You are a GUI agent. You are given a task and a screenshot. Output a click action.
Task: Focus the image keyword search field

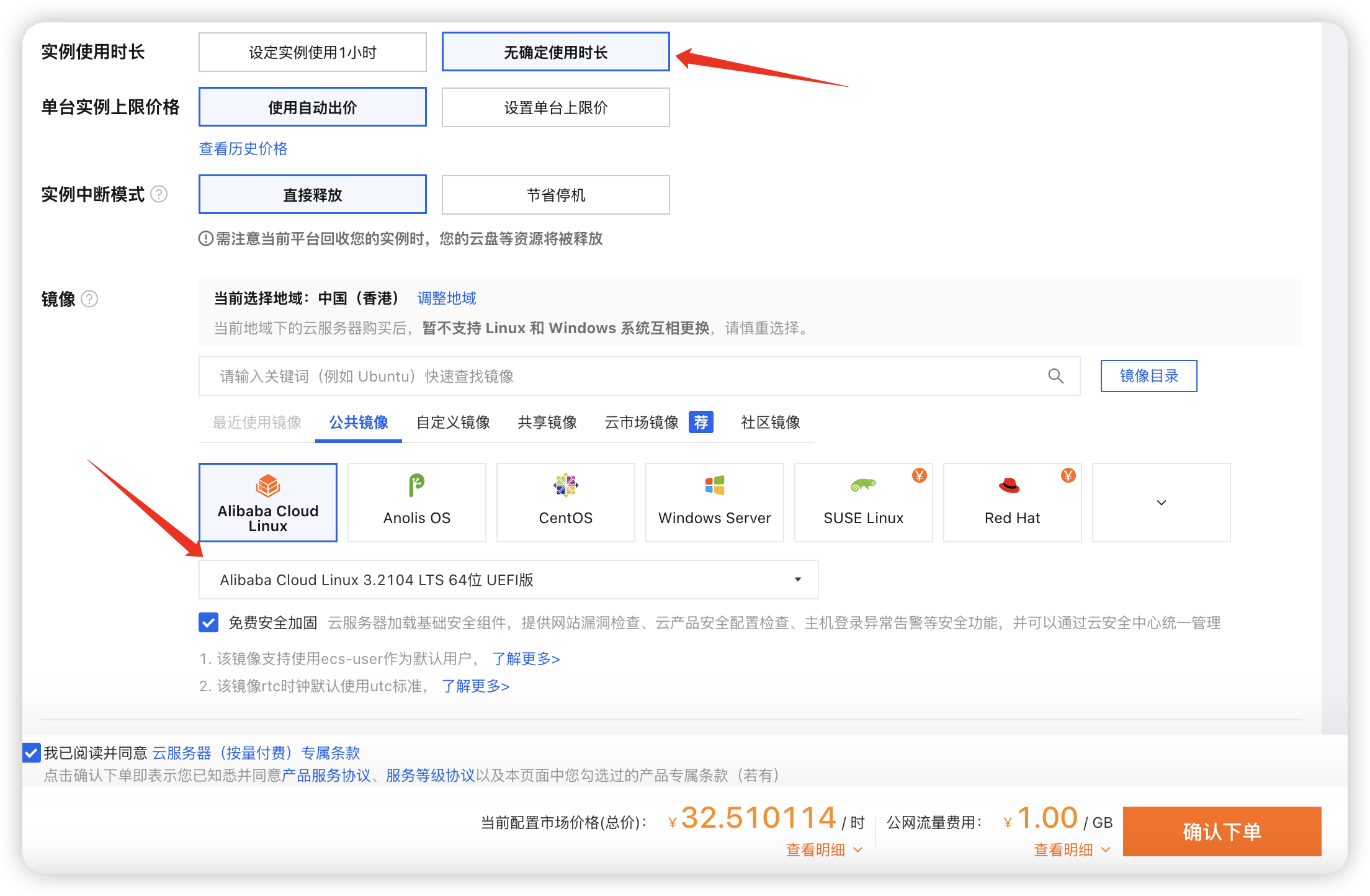point(639,376)
